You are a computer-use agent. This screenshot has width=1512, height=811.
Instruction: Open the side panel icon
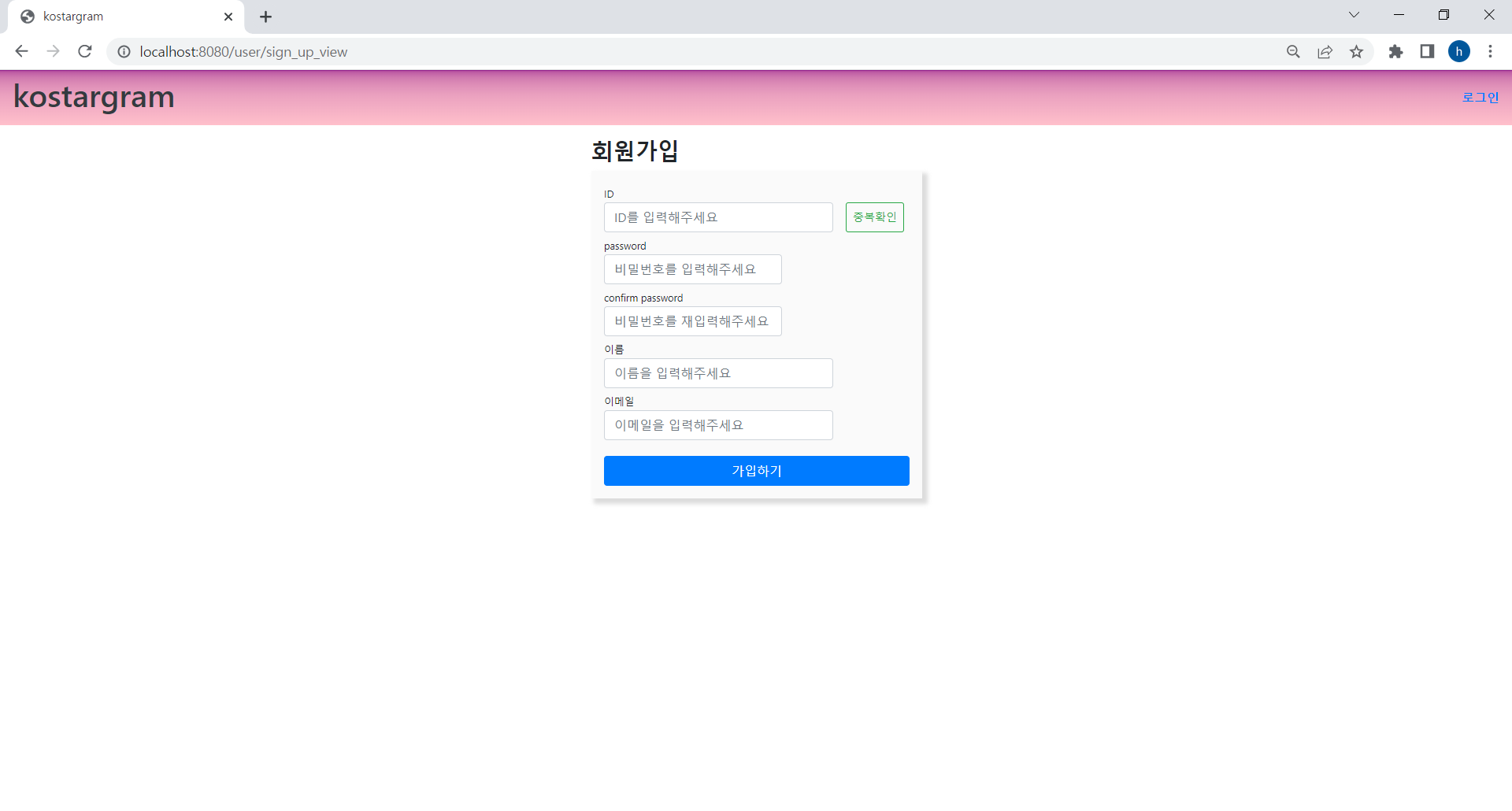point(1427,51)
